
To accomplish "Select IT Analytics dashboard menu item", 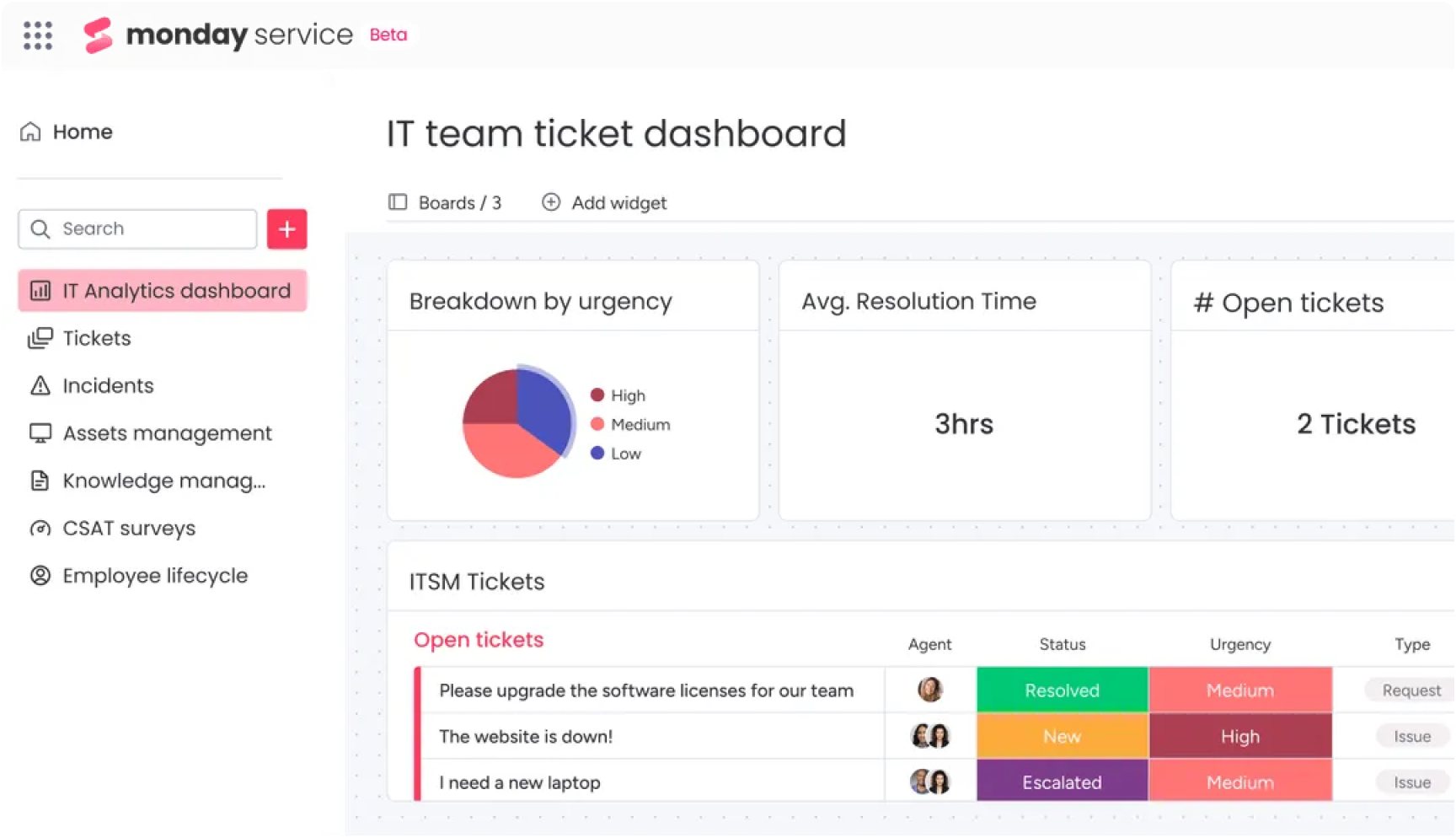I will click(x=162, y=291).
